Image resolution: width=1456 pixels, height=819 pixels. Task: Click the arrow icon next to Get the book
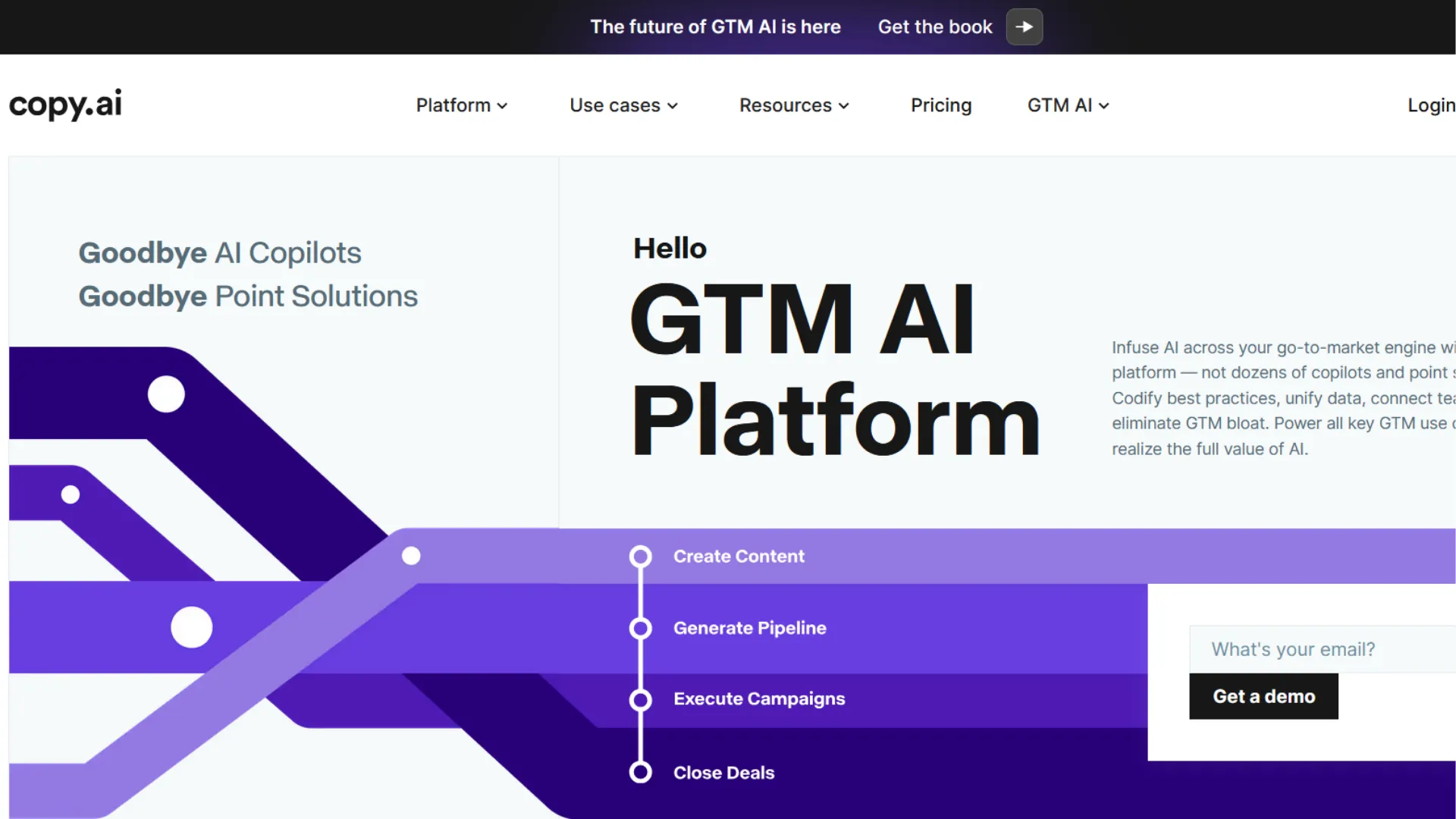(x=1024, y=27)
